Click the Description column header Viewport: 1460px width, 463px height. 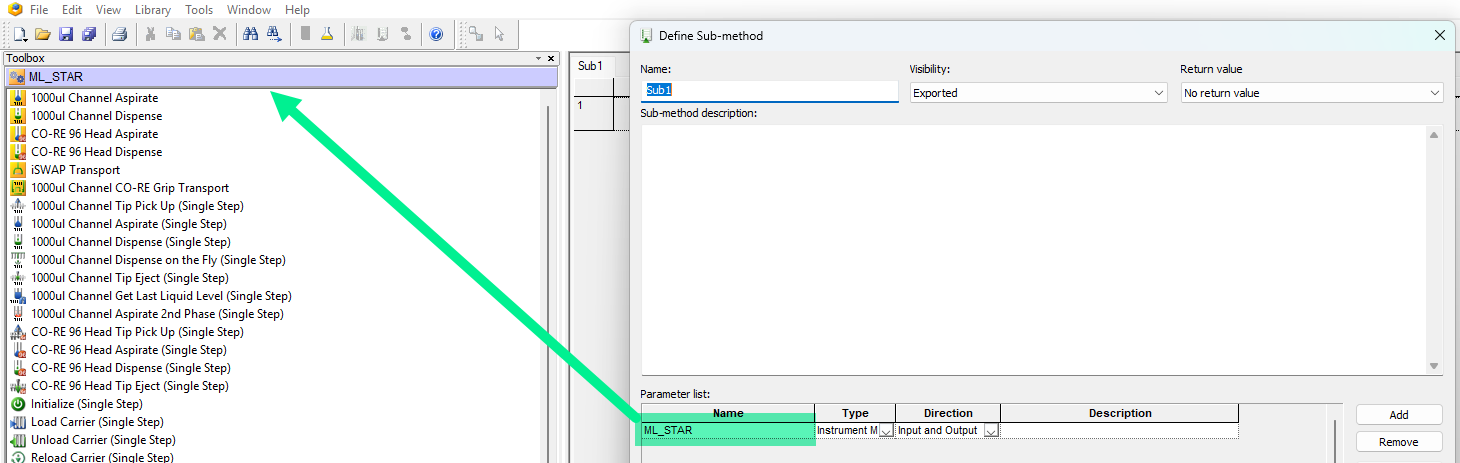1120,413
